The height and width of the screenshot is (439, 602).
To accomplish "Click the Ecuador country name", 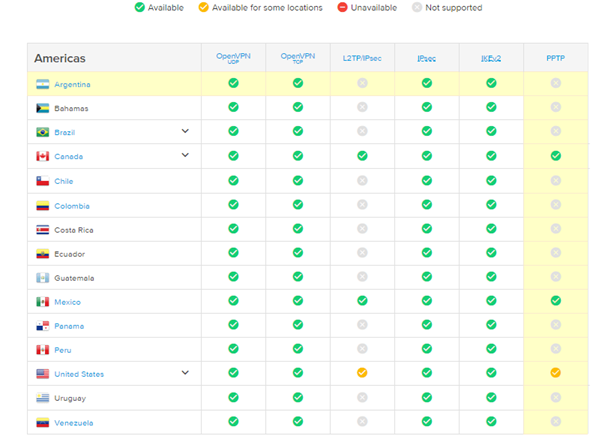I will (x=69, y=254).
